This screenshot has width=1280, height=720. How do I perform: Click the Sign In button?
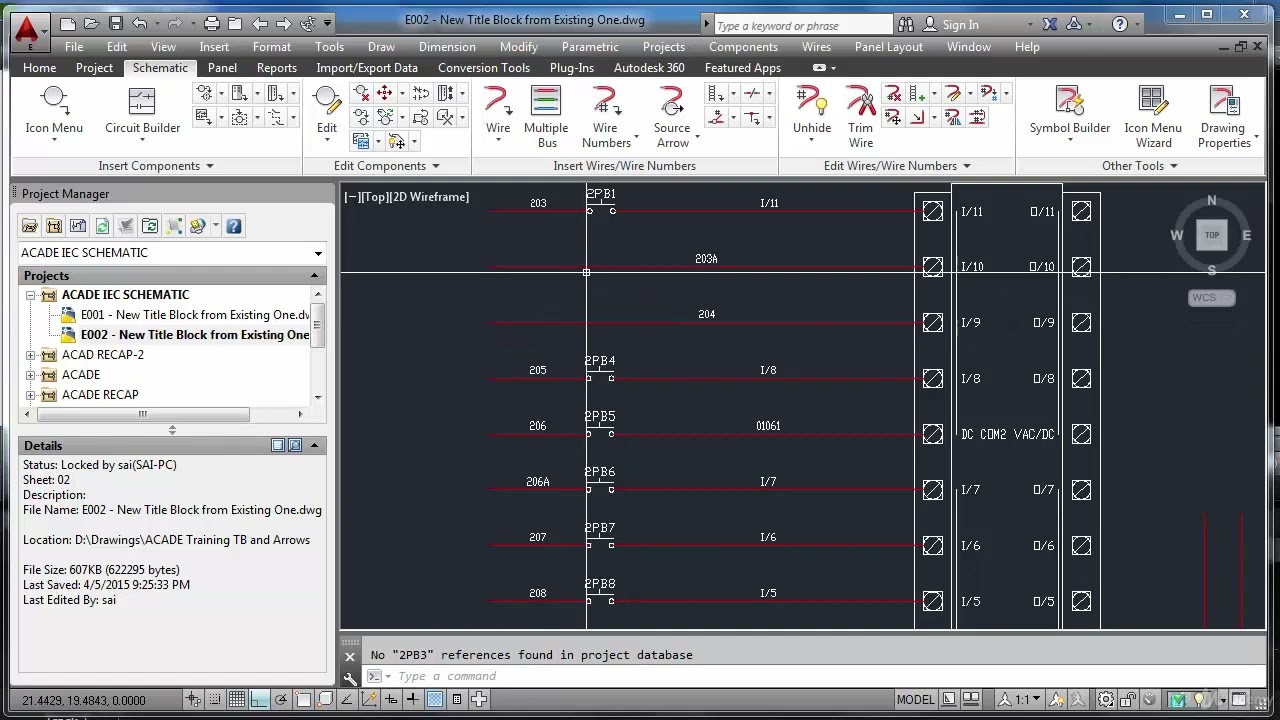[x=951, y=24]
